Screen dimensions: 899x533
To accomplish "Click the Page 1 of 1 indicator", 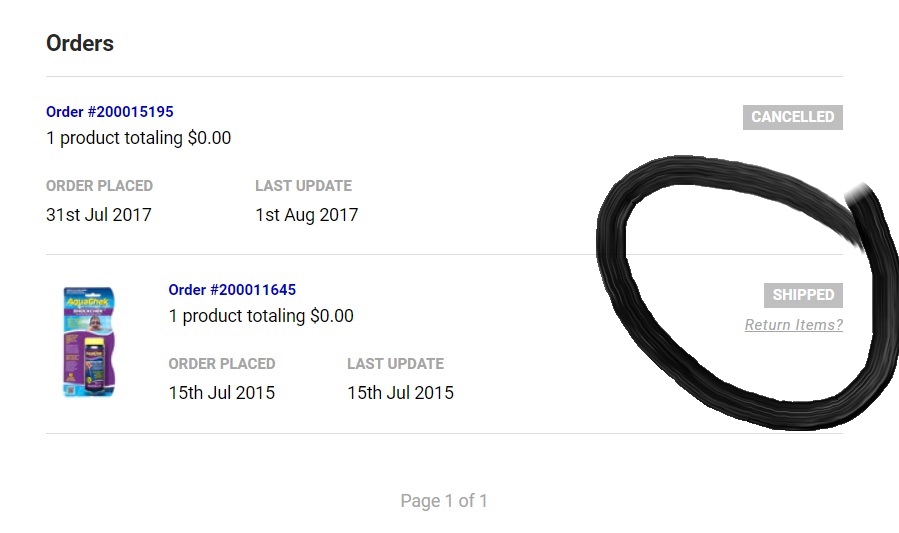I will click(444, 501).
